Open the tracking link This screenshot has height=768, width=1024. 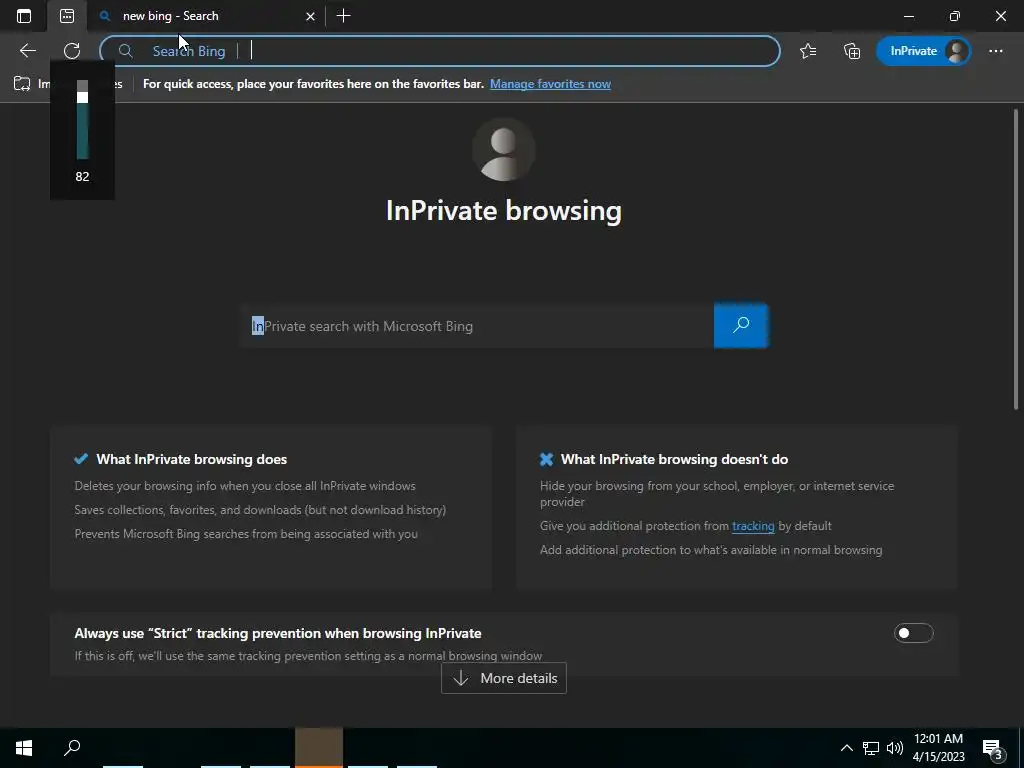tap(753, 526)
